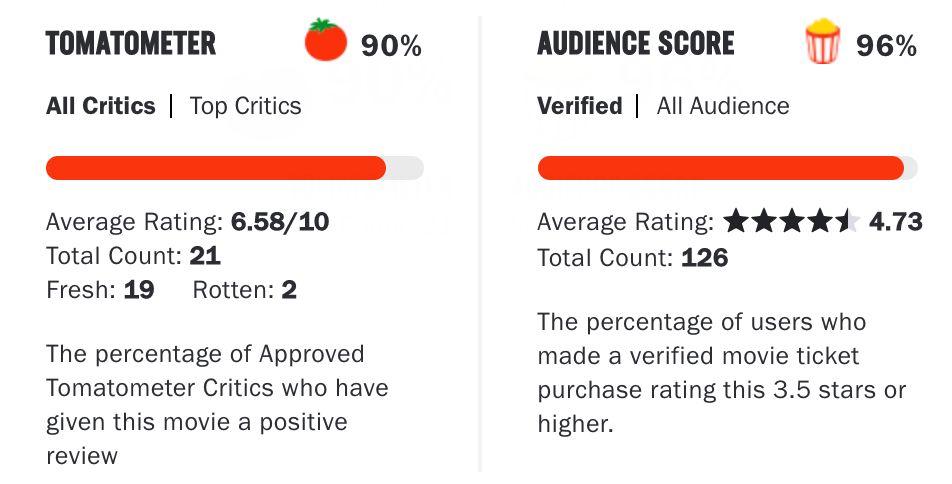Click the Audience Score progress bar
Image resolution: width=952 pixels, height=484 pixels.
[727, 168]
